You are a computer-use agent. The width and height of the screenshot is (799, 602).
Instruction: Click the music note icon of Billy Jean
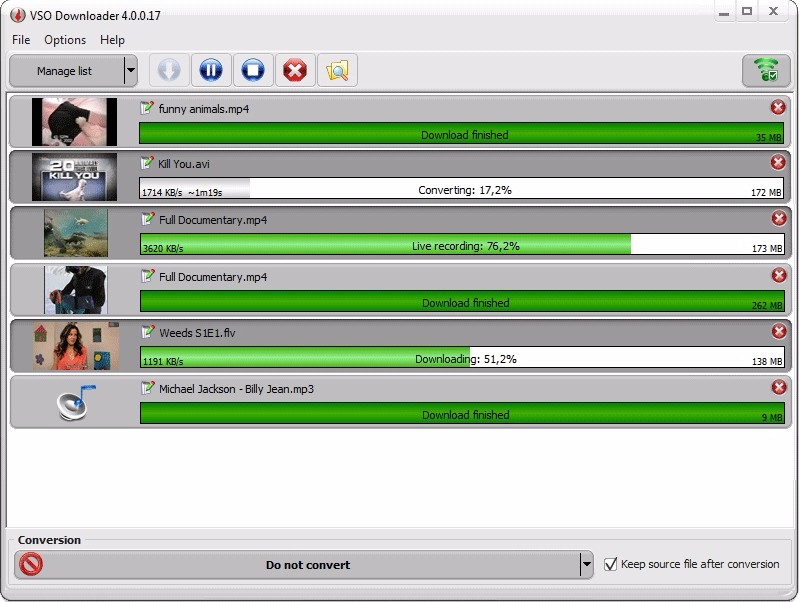(x=76, y=402)
